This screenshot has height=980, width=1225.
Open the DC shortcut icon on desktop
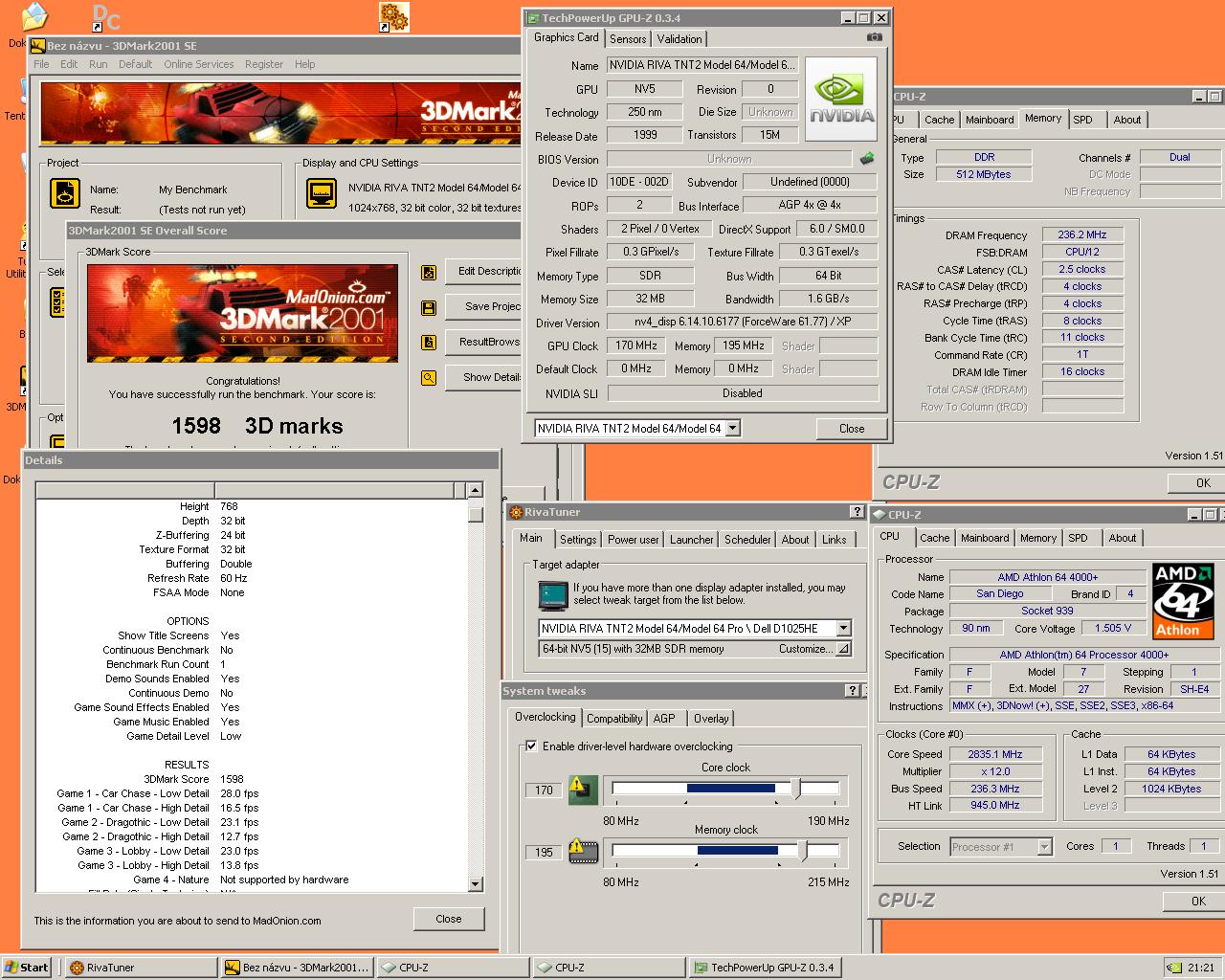(x=105, y=17)
